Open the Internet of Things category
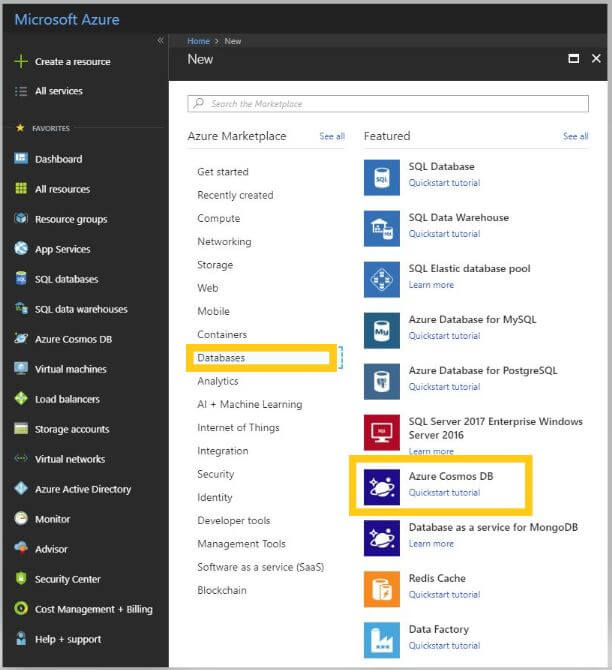Screen dimensions: 612x670 [x=238, y=428]
